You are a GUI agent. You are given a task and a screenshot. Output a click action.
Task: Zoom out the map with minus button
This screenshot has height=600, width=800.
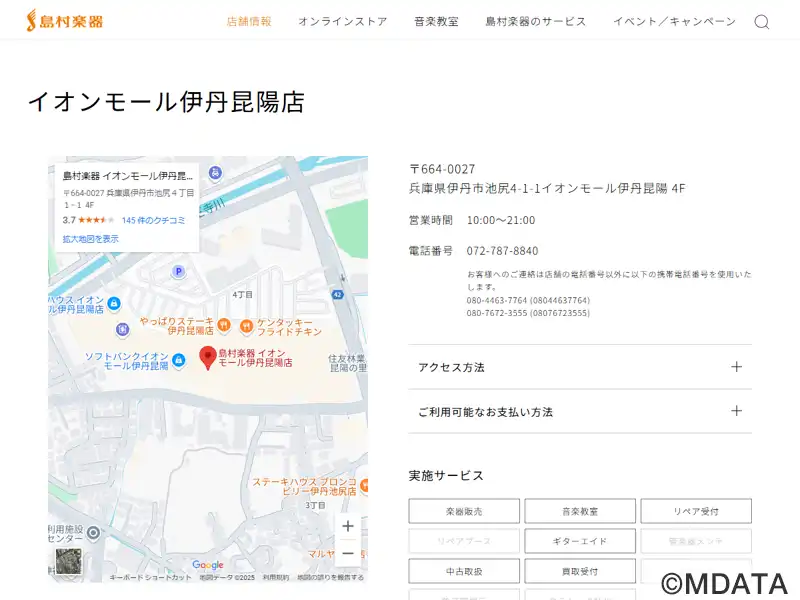click(348, 553)
